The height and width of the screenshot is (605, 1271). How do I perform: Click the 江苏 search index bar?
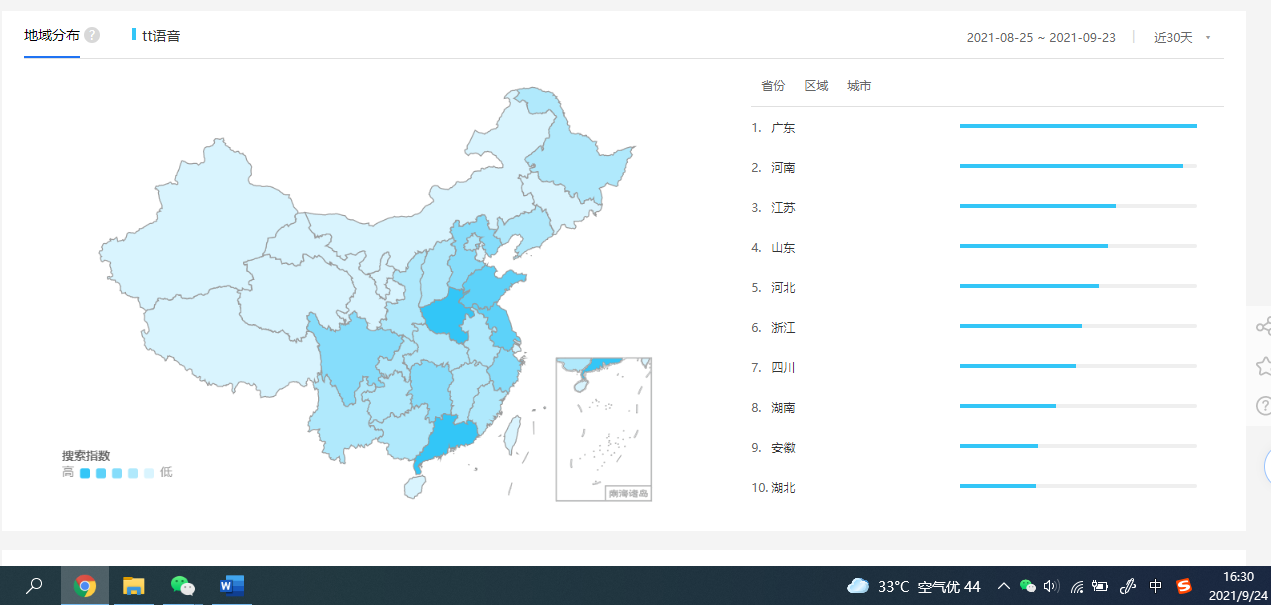click(1078, 206)
